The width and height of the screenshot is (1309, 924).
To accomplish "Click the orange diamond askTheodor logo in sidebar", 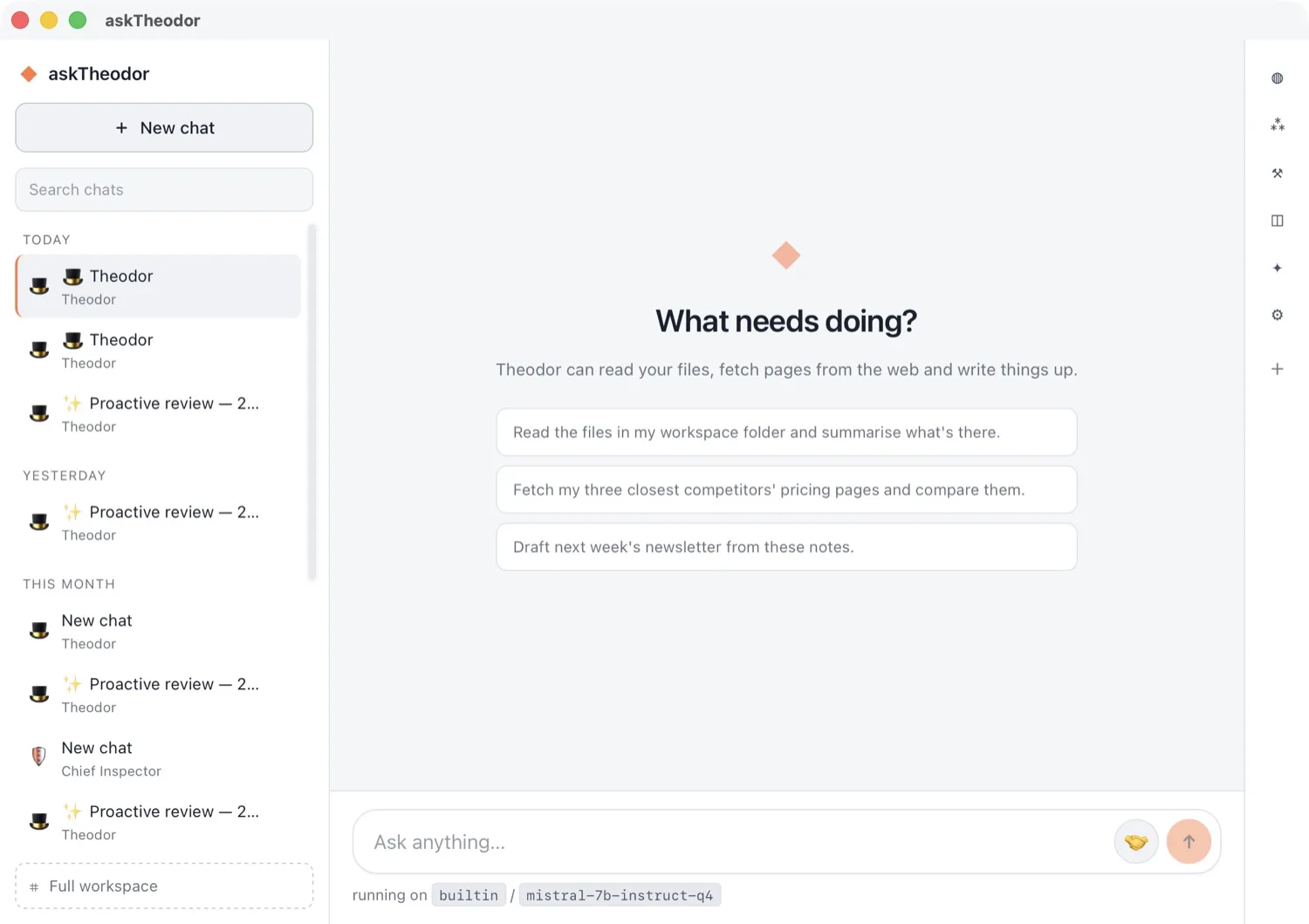I will [x=29, y=74].
